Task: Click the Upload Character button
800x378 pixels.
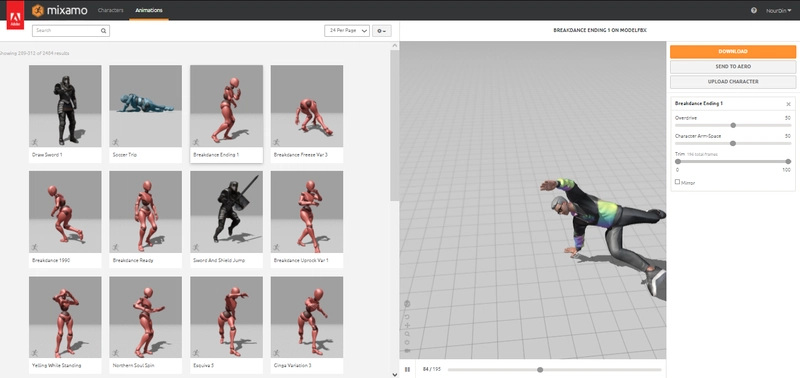Action: [x=733, y=82]
